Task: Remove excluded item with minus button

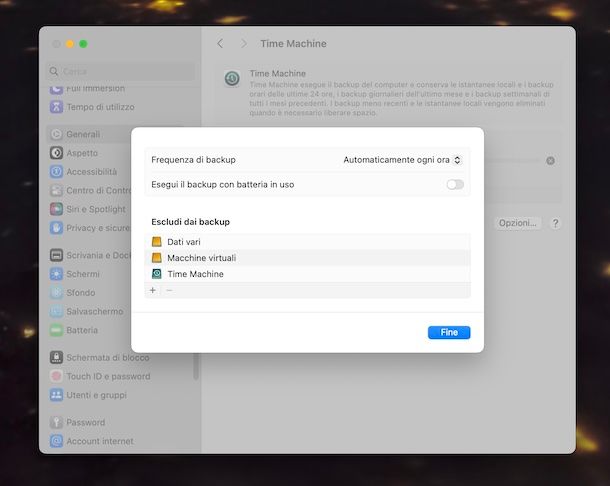Action: [169, 290]
